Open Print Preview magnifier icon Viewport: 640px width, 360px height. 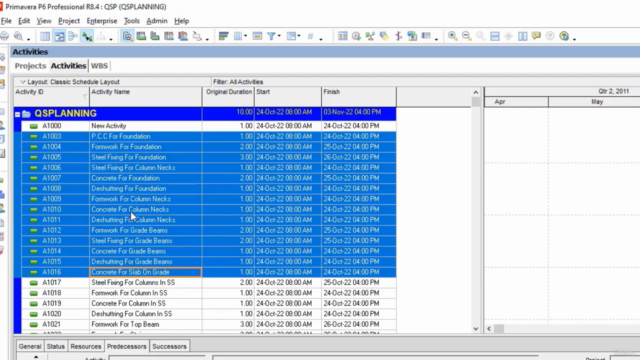(x=18, y=36)
